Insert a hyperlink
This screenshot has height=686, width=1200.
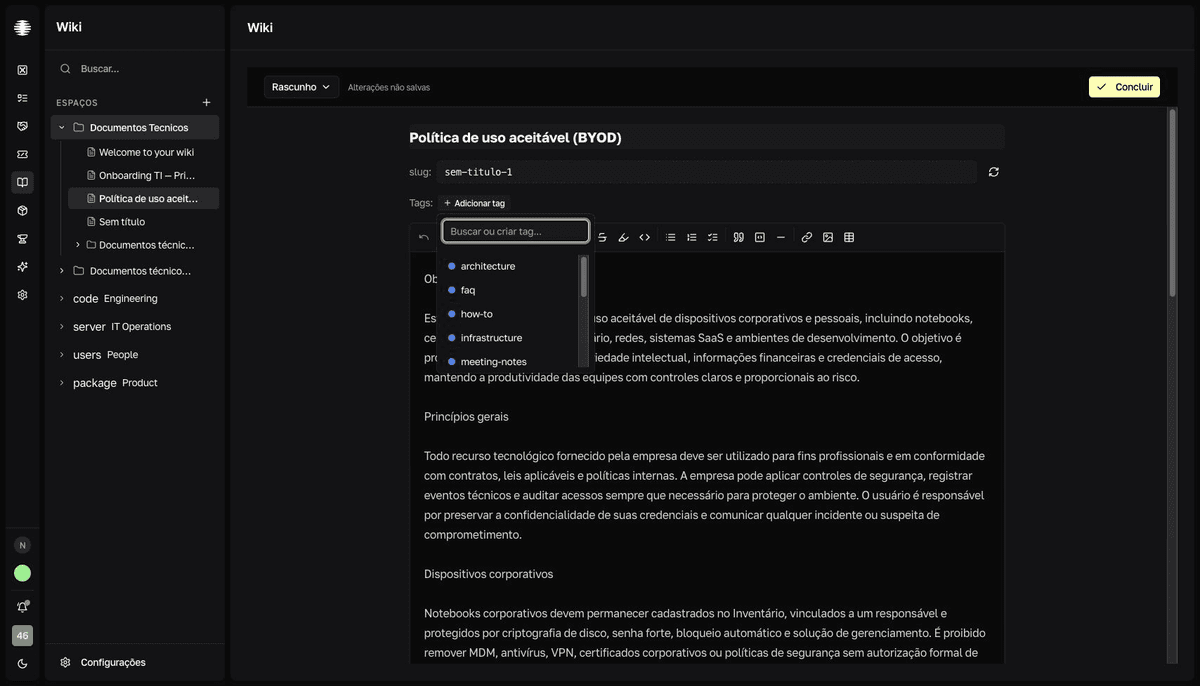coord(807,237)
